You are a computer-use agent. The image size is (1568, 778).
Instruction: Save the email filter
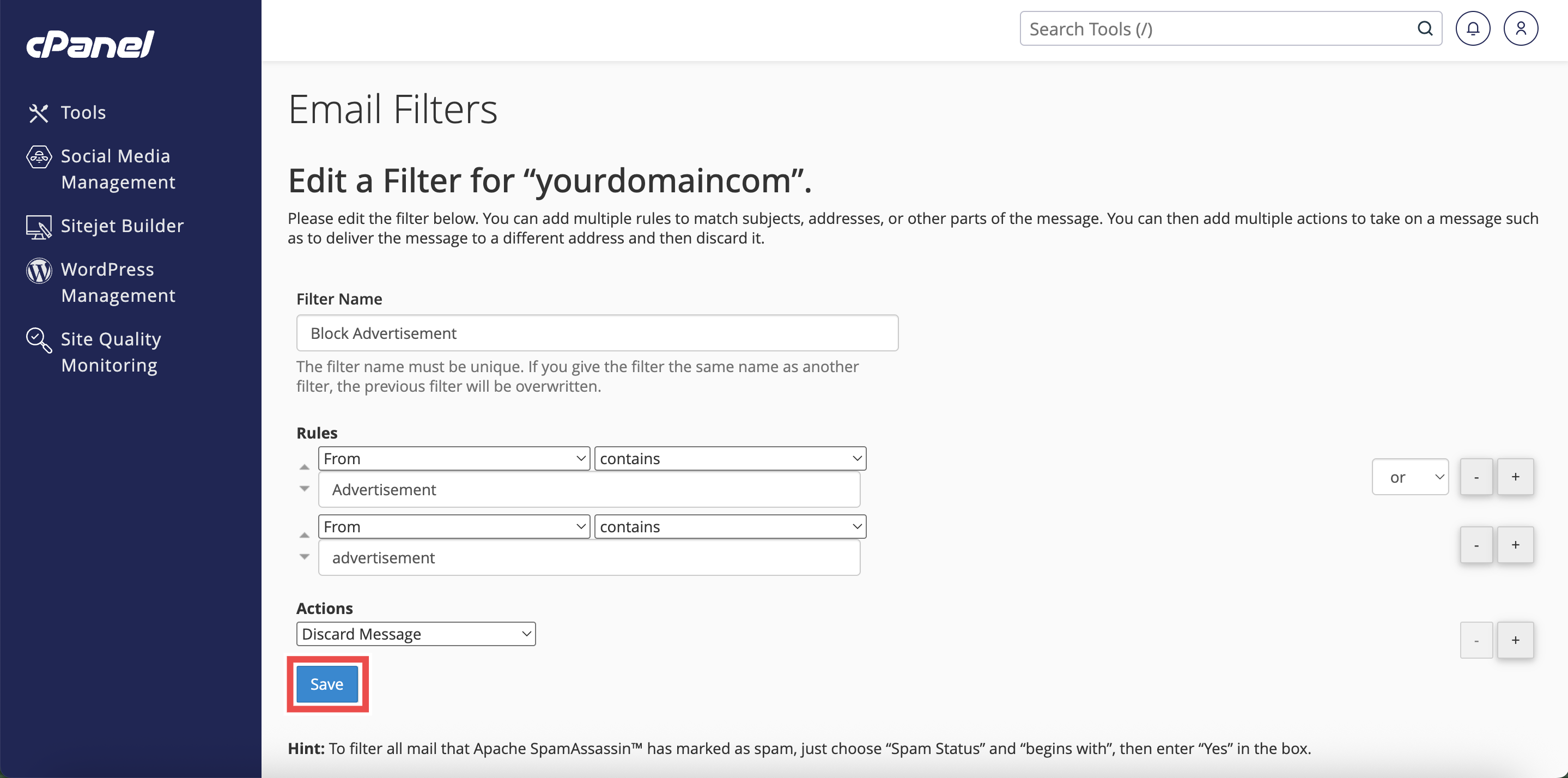327,684
